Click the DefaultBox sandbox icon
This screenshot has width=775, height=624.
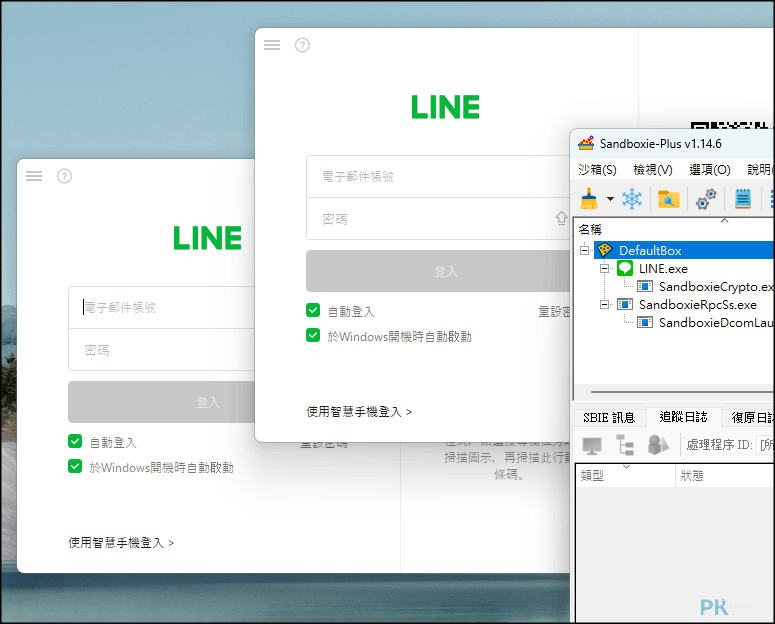605,250
